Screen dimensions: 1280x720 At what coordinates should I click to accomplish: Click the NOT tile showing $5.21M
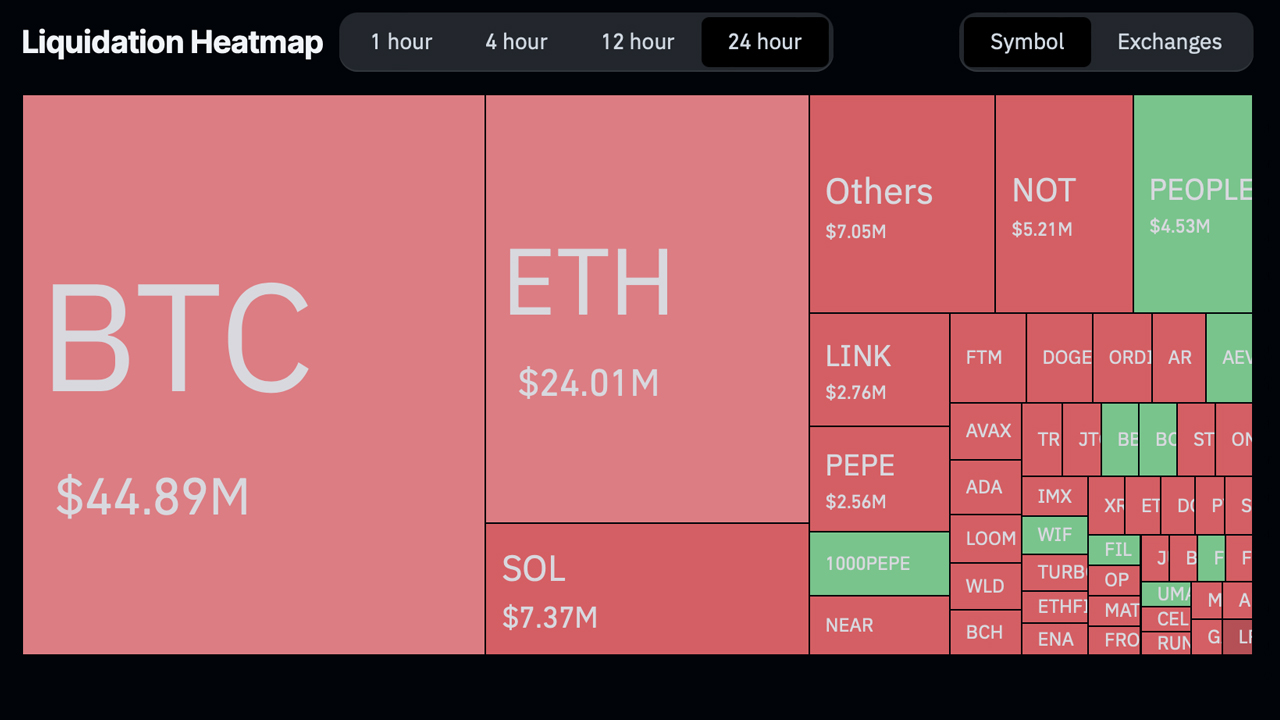pyautogui.click(x=1063, y=200)
